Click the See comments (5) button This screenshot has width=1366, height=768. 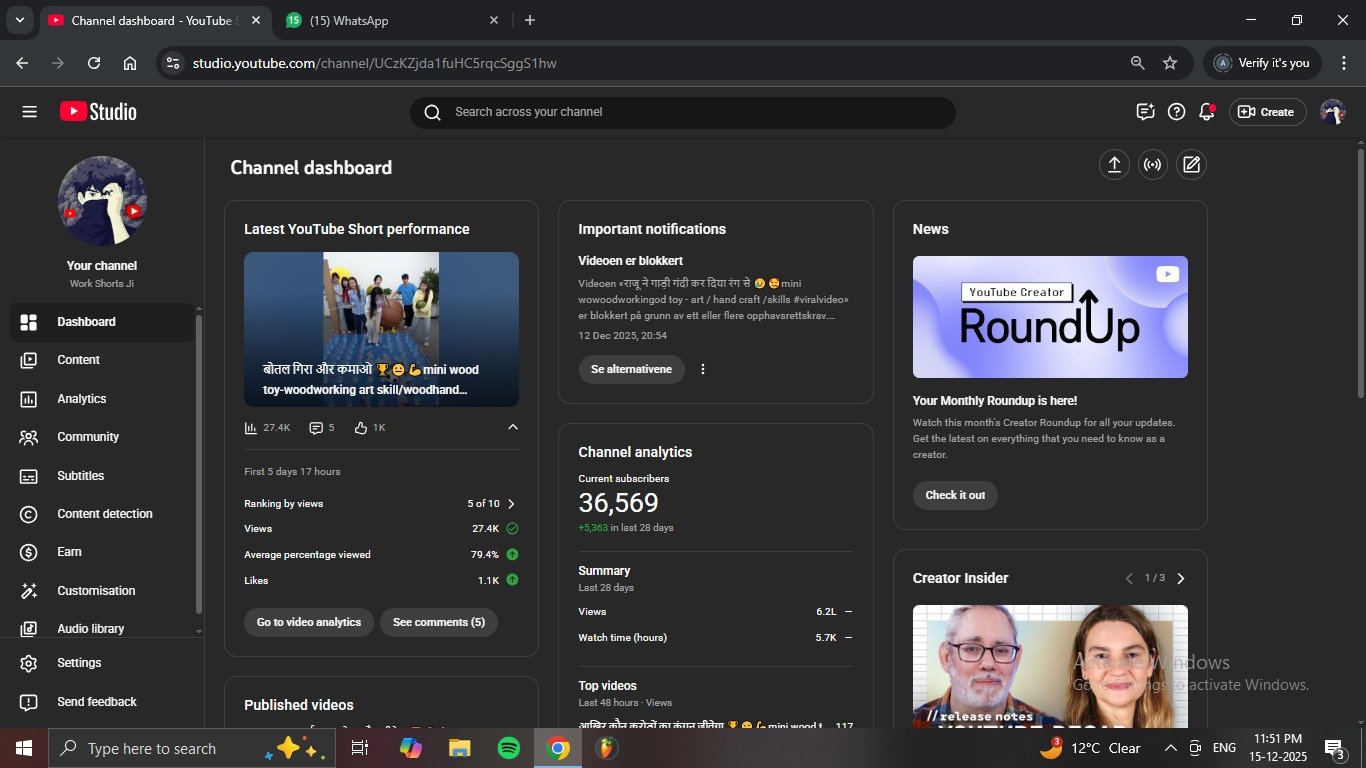[x=438, y=622]
